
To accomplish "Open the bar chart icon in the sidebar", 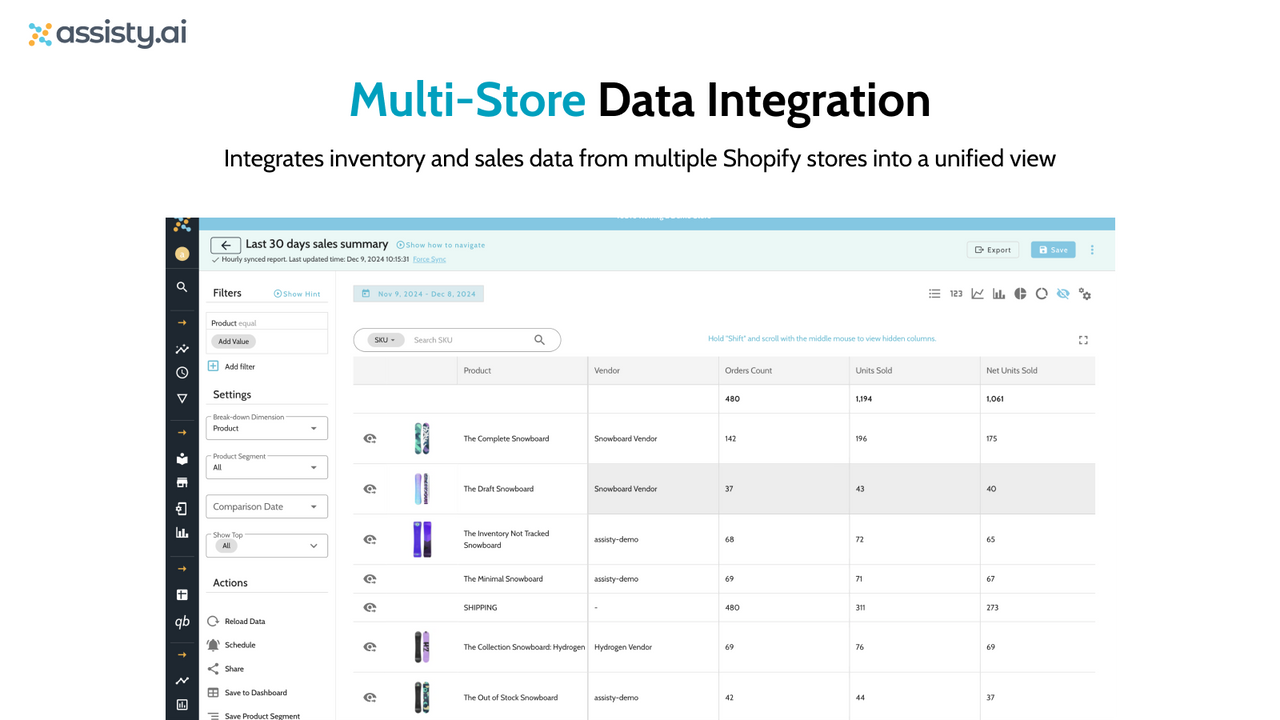I will pos(182,533).
